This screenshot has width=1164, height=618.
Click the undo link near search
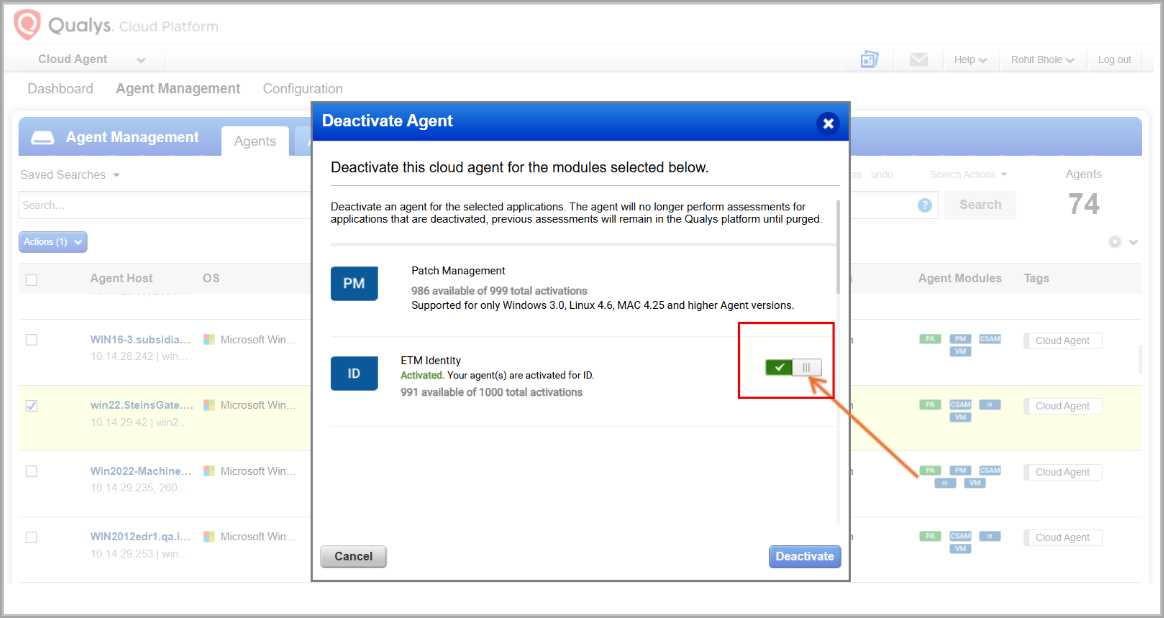coord(882,175)
